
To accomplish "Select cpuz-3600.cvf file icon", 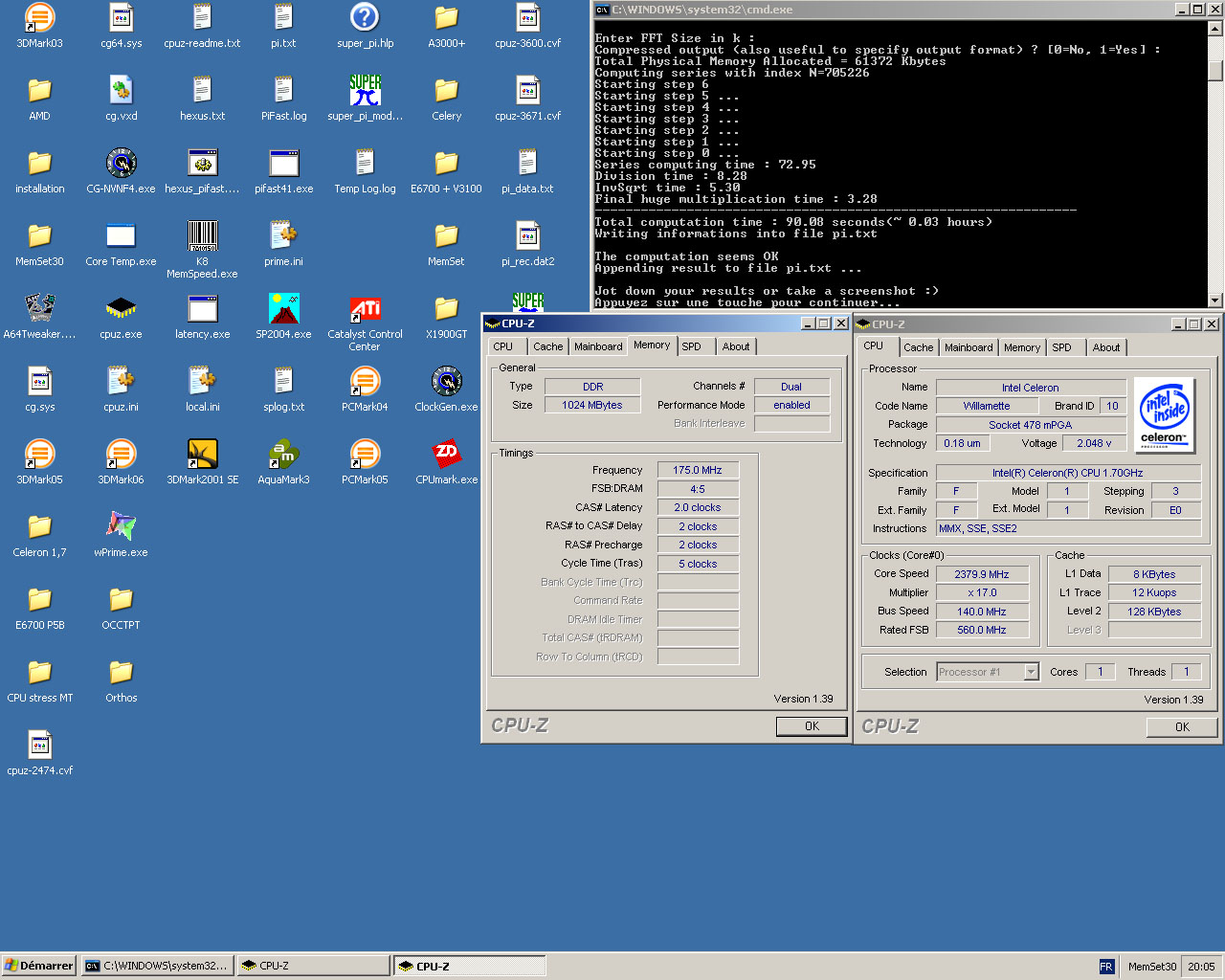I will coord(527,17).
